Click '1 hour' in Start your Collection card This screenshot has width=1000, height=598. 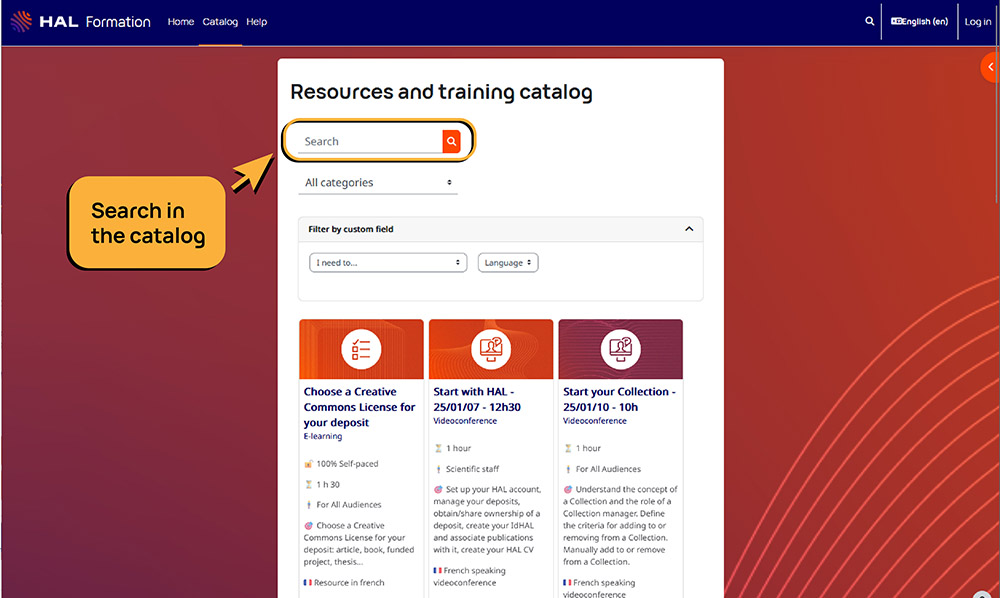point(588,448)
